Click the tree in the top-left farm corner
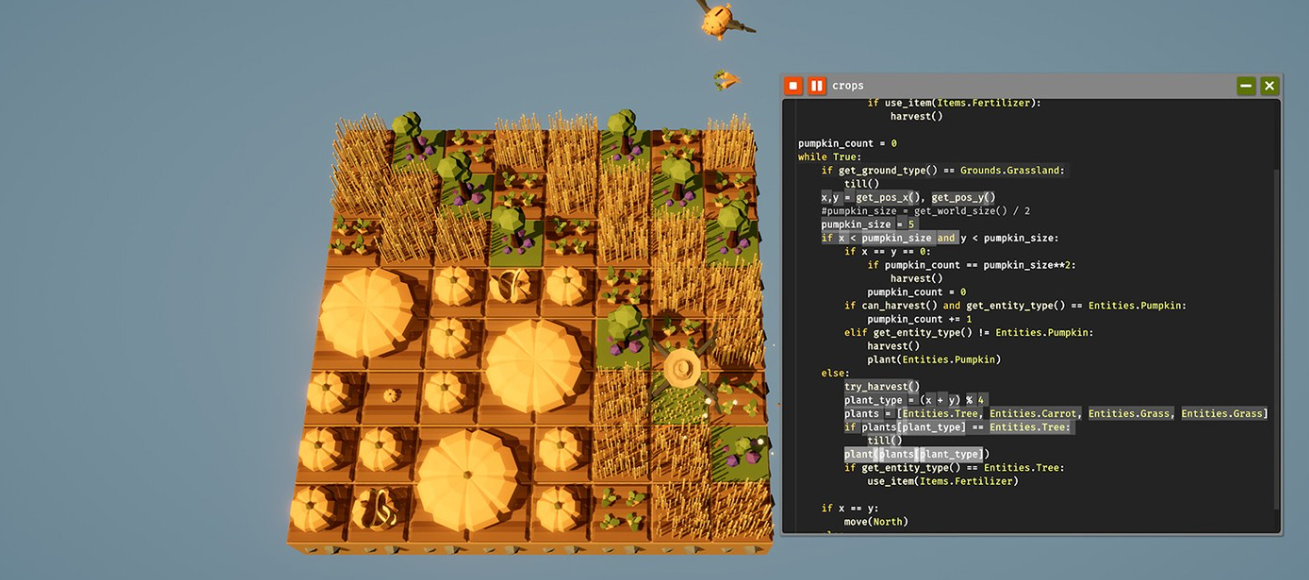This screenshot has width=1309, height=580. (407, 128)
